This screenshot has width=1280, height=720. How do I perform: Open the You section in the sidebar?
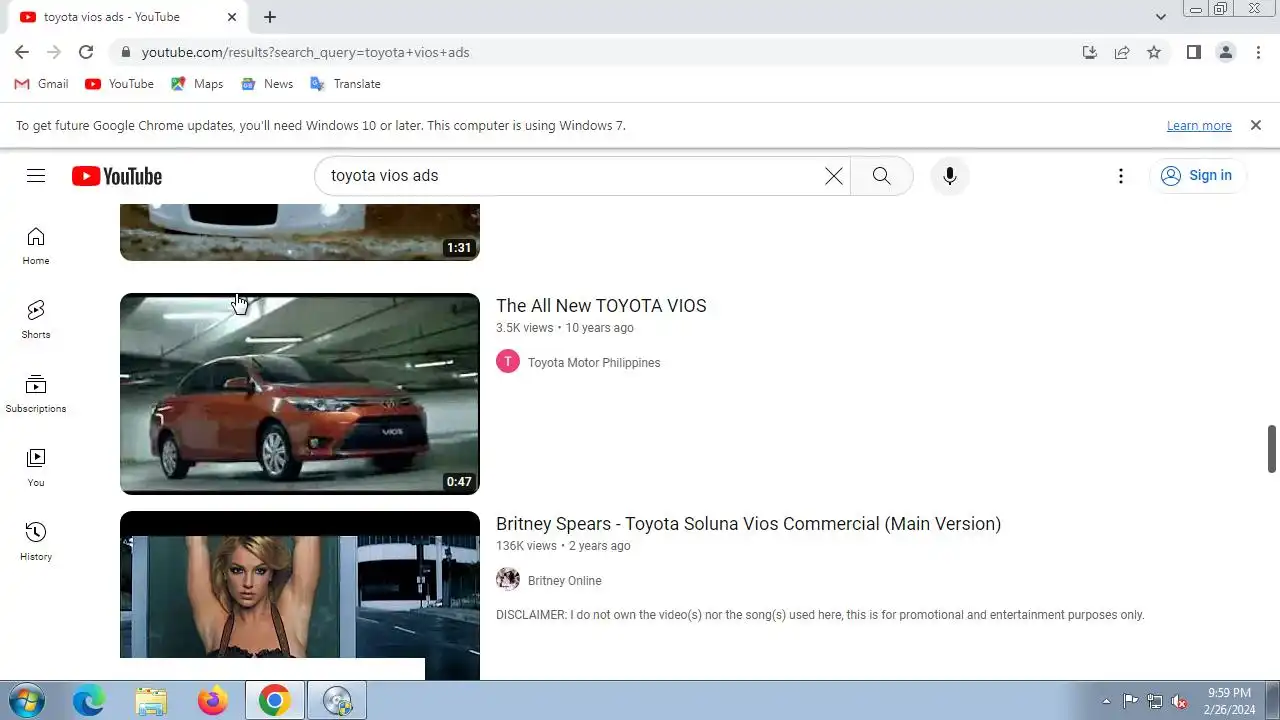click(36, 468)
